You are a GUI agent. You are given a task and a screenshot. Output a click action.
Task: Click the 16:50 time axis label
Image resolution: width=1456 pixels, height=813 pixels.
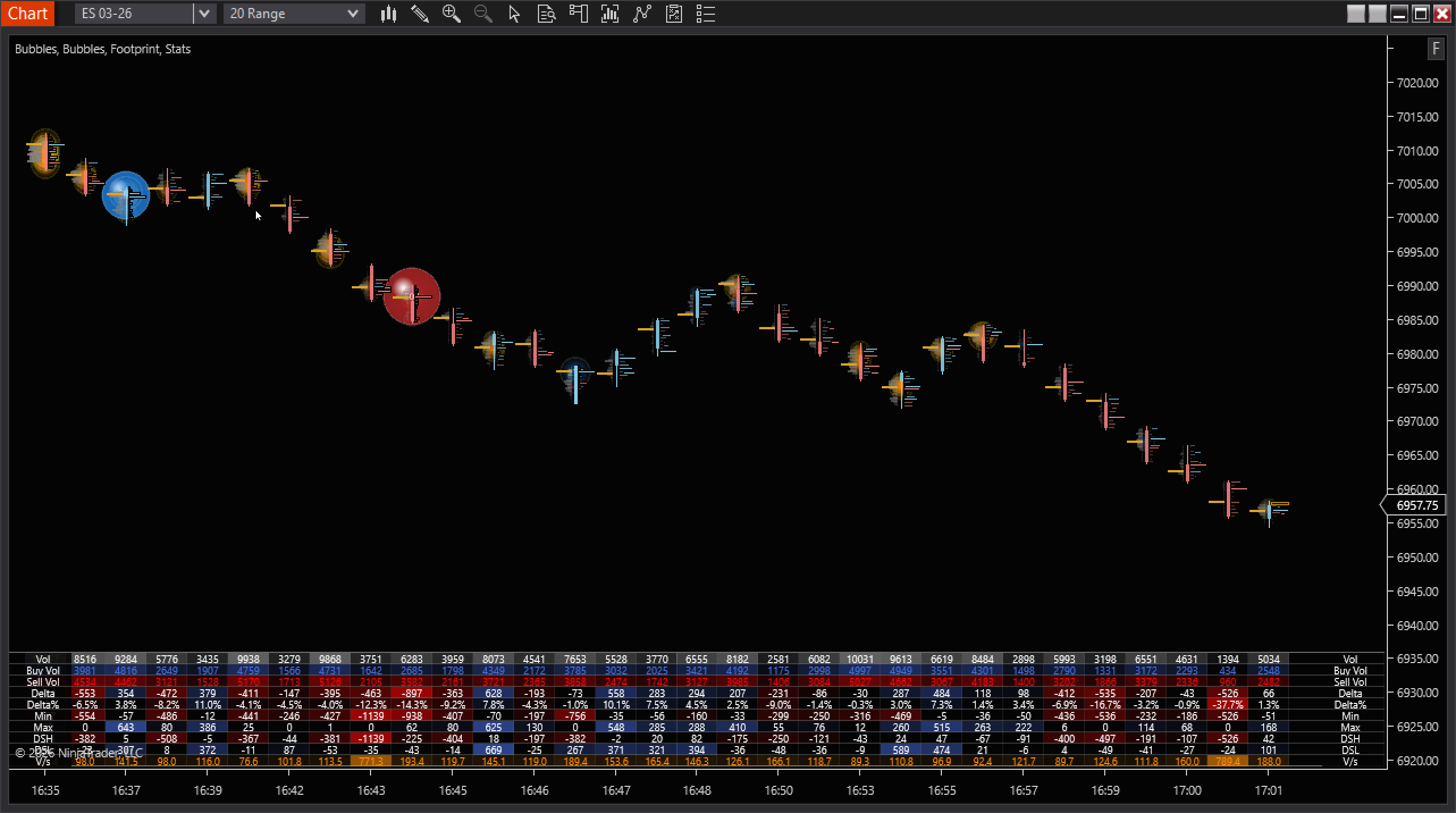point(779,790)
